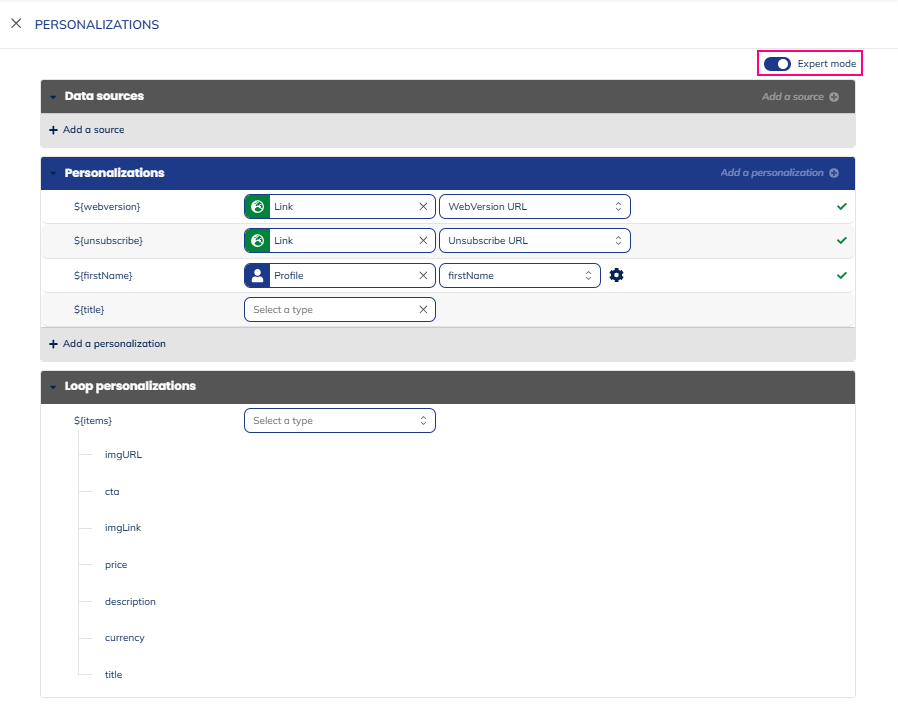Click the plus icon beside Add a personalization header
Image resolution: width=898 pixels, height=705 pixels.
(x=834, y=173)
